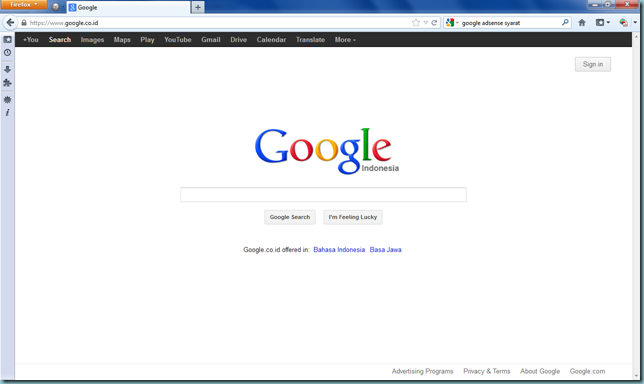The image size is (644, 384).
Task: Click the info "i" icon in sidebar
Action: [x=7, y=113]
